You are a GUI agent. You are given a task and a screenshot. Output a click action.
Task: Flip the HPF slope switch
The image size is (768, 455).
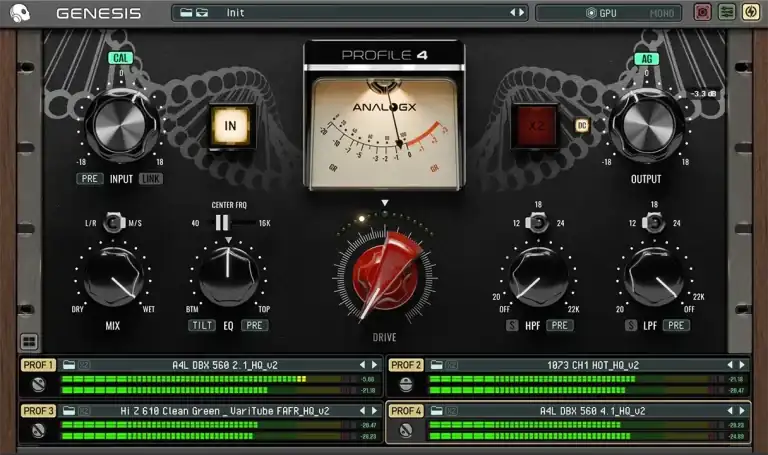pyautogui.click(x=537, y=223)
